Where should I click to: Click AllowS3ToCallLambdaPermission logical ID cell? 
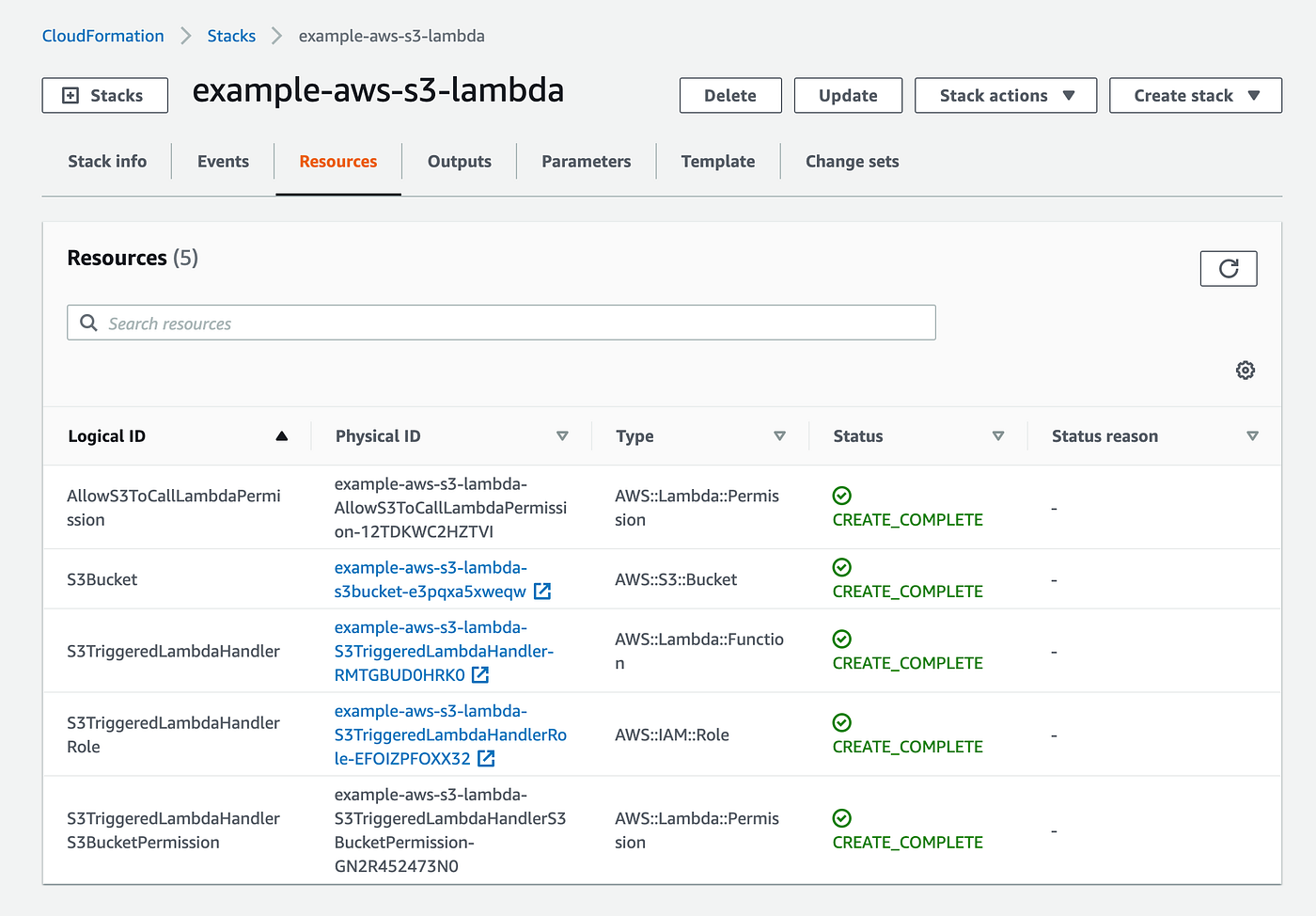174,508
